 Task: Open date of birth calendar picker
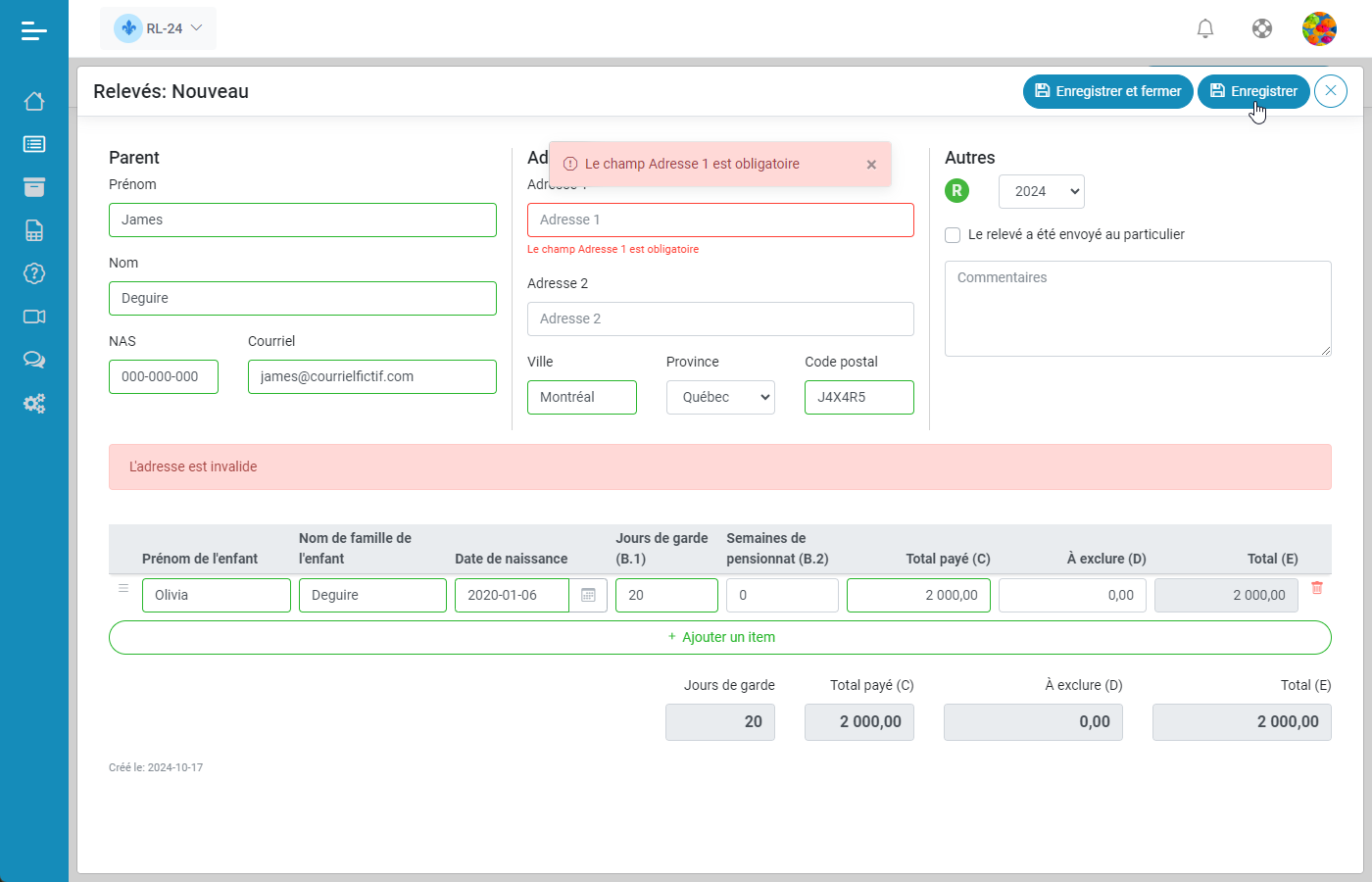[588, 595]
